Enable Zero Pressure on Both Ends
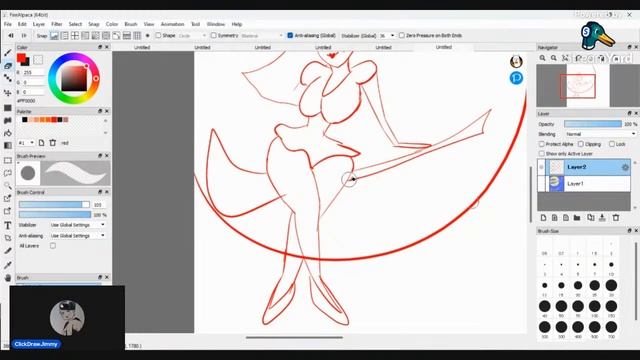Screen dimensions: 640x360 [x=402, y=36]
